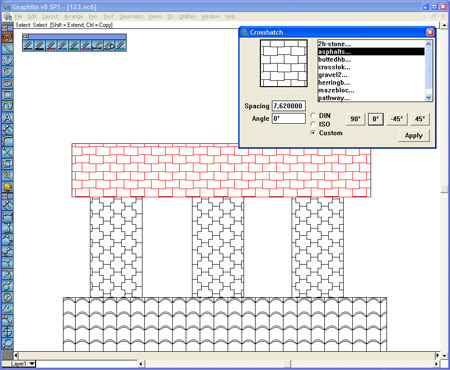Open the Utilities menu
The height and width of the screenshot is (370, 450).
click(187, 16)
